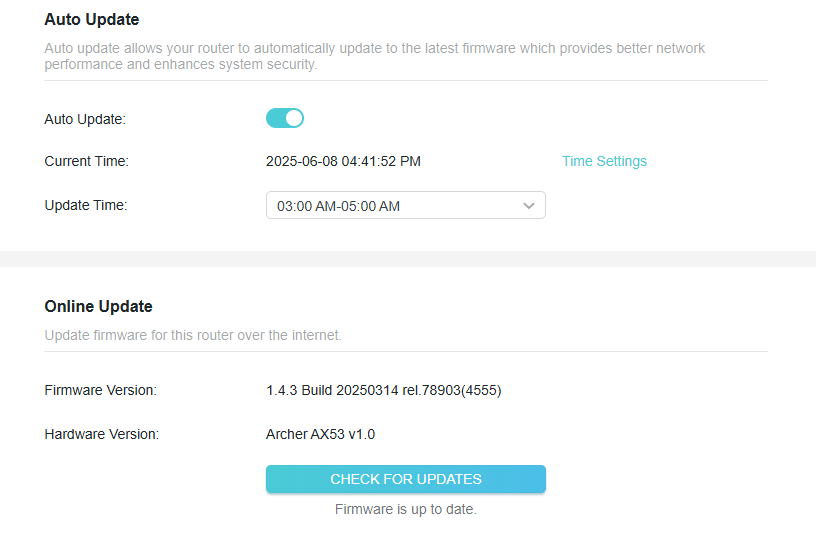
Task: Click the 'Update firmware for this router' description
Action: (x=193, y=335)
